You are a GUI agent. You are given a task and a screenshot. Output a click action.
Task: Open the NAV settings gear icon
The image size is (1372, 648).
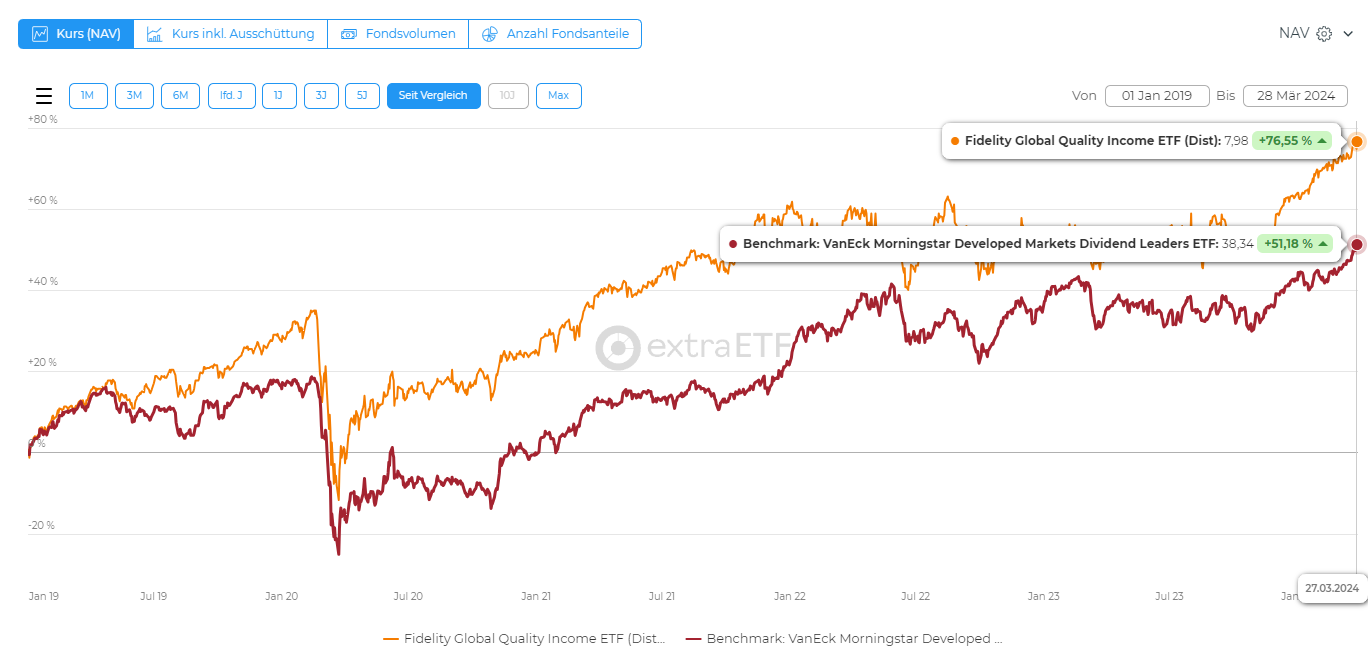click(1324, 34)
